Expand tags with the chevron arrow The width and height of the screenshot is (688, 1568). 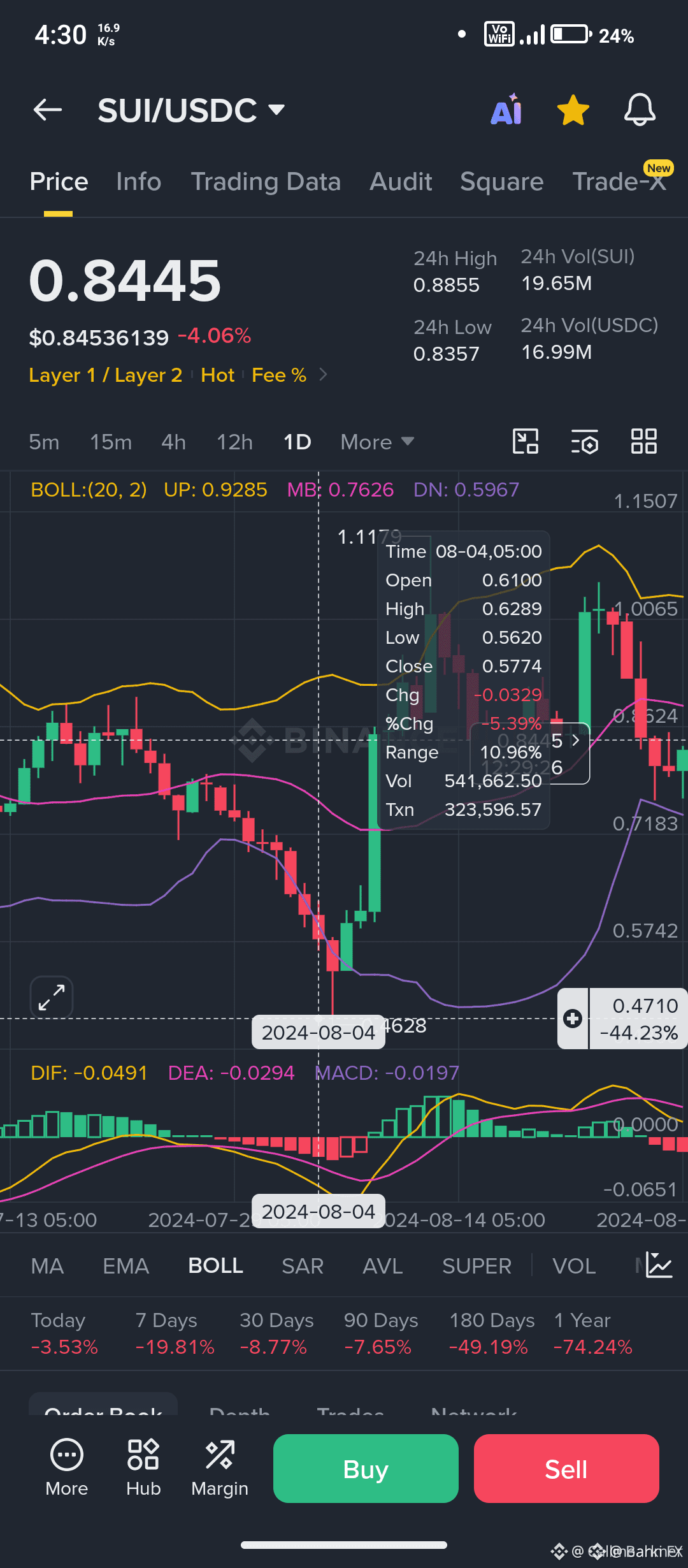tap(323, 375)
